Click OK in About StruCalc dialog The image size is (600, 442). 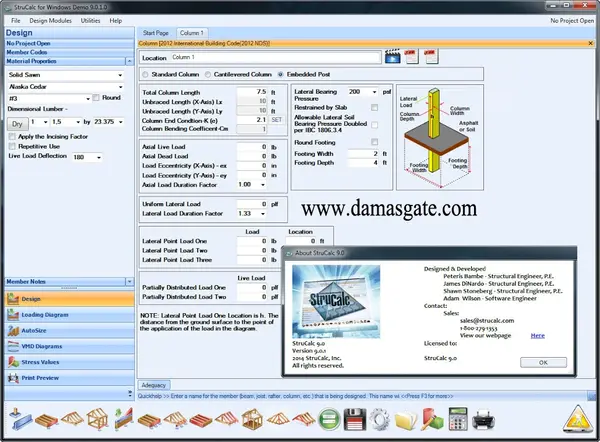point(543,362)
